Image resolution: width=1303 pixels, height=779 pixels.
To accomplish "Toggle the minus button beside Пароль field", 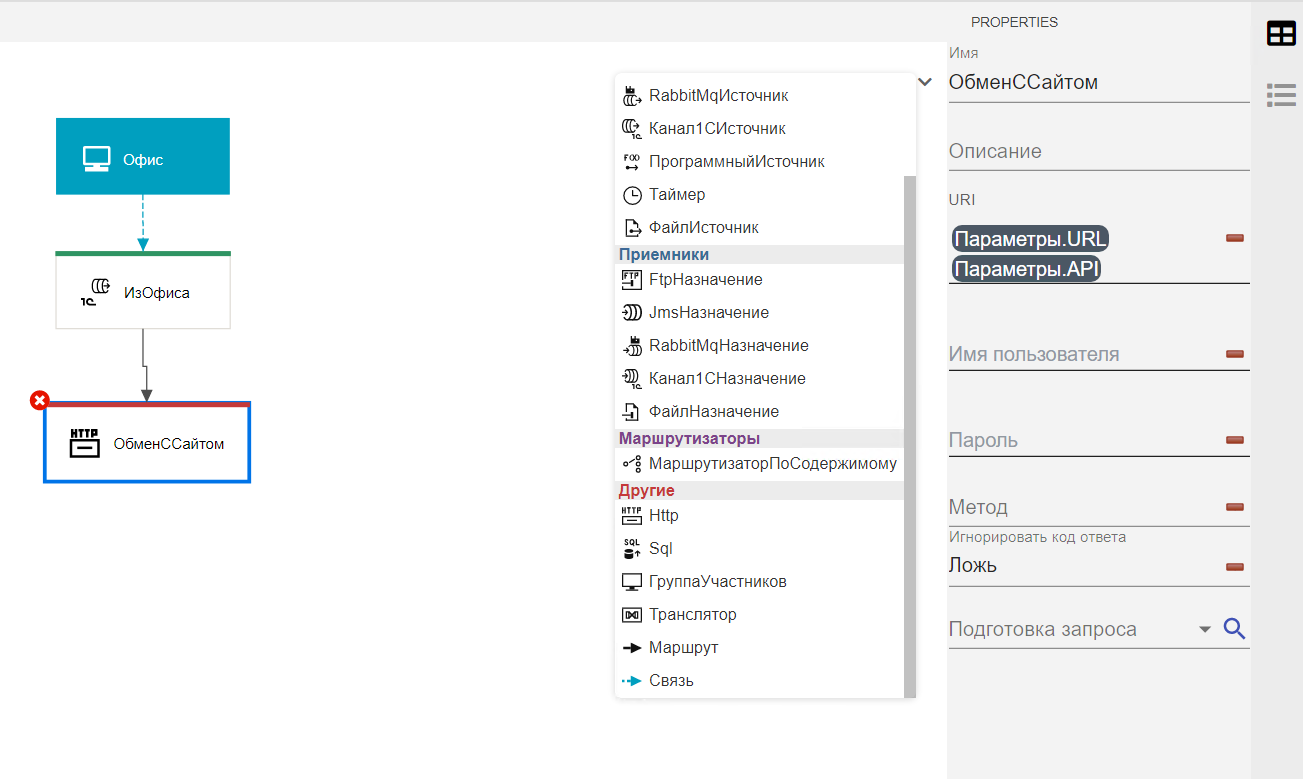I will pyautogui.click(x=1235, y=440).
